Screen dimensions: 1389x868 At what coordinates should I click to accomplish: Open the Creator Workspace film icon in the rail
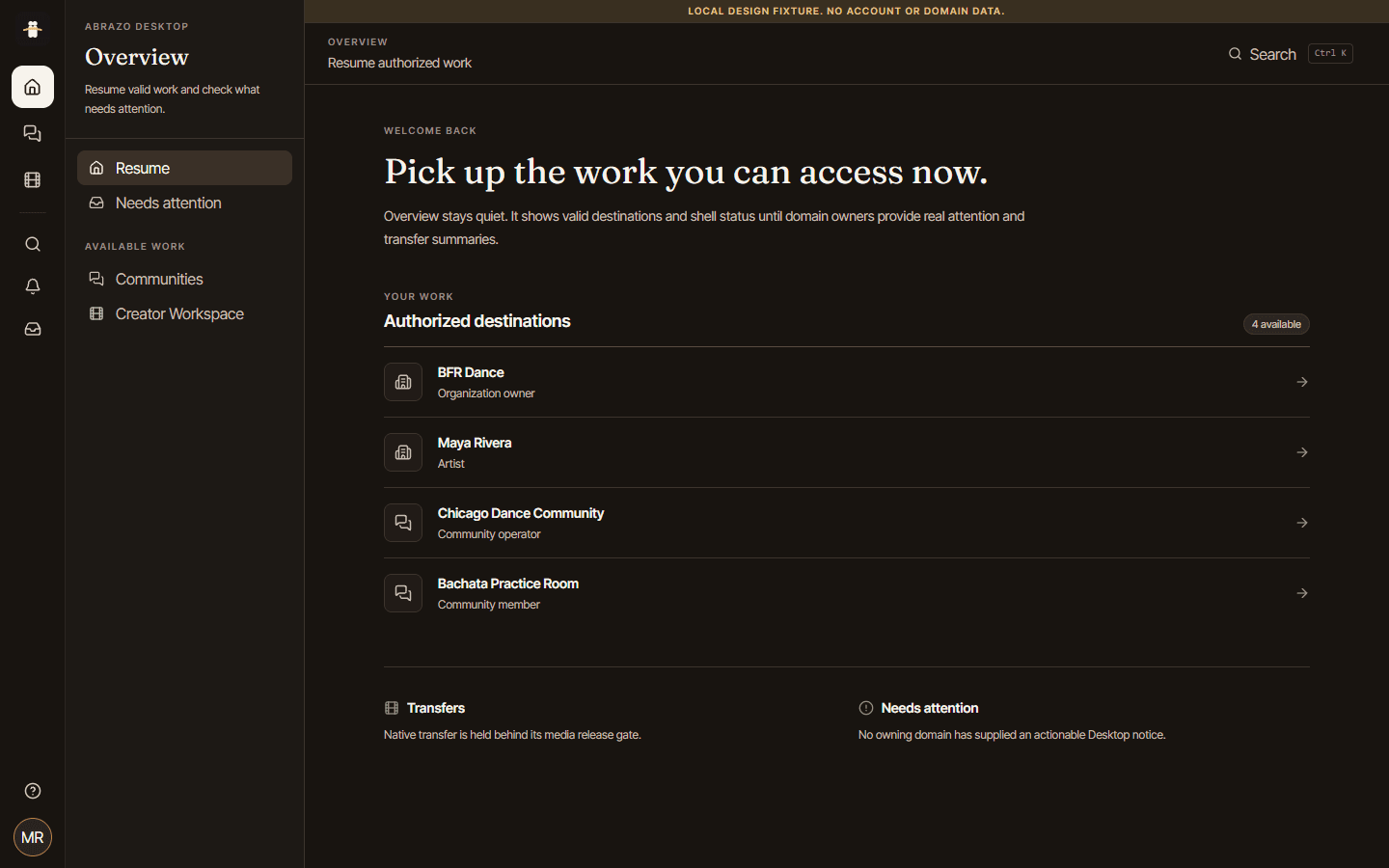coord(33,179)
